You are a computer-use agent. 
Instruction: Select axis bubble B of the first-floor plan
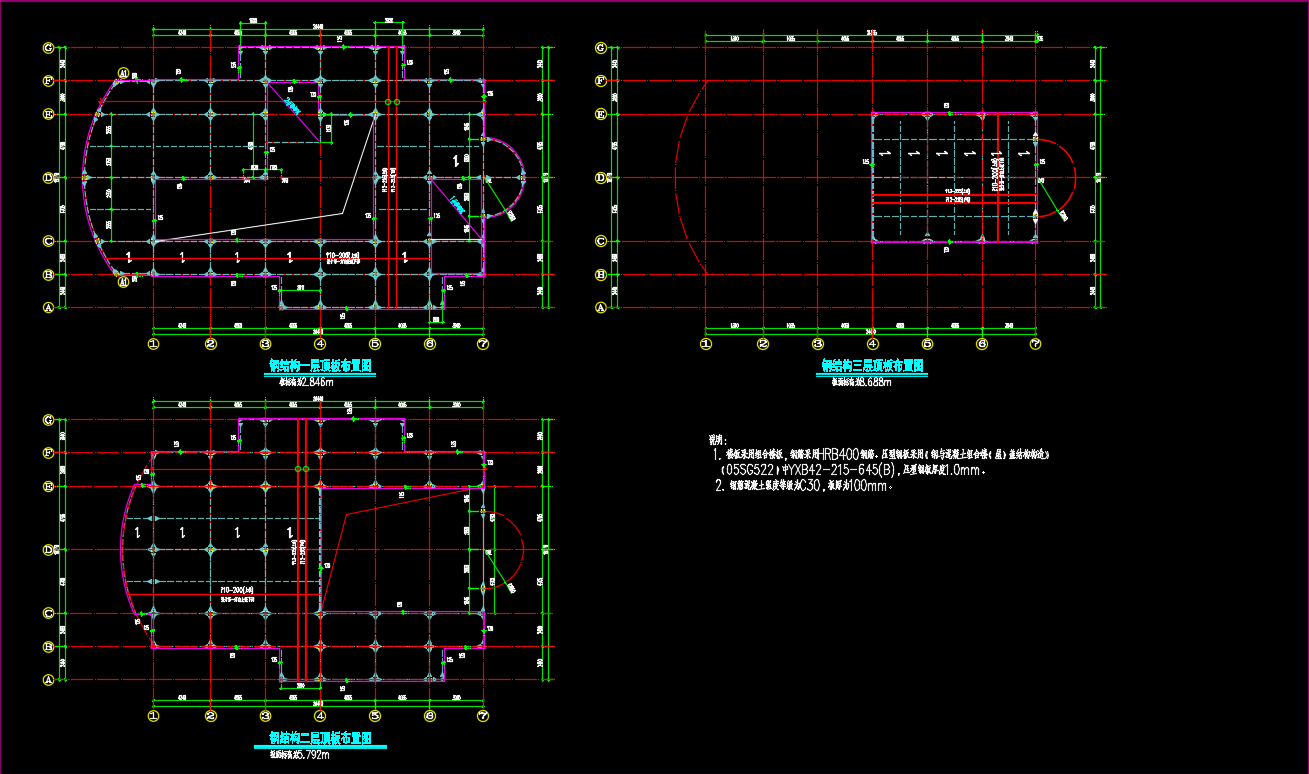click(x=47, y=274)
